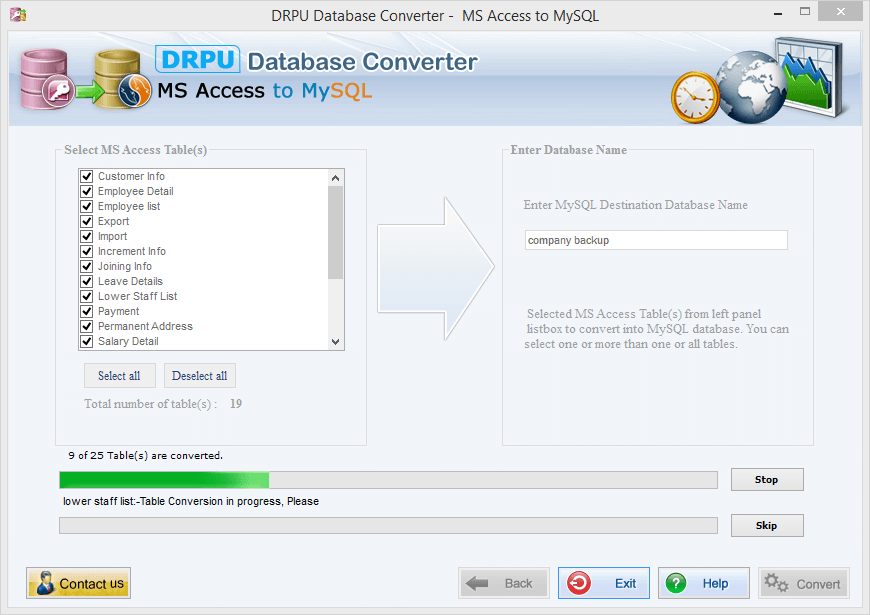Click the chart graphic icon in banner
The image size is (870, 615).
point(811,77)
